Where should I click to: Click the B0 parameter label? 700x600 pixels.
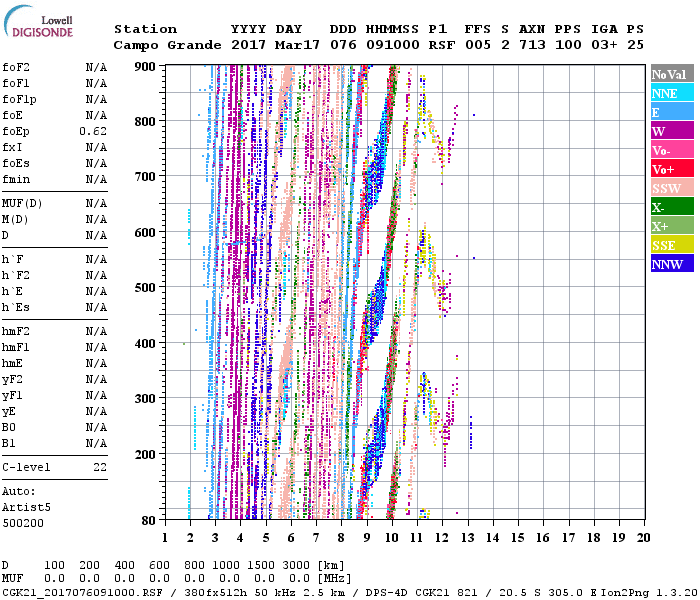(8, 427)
